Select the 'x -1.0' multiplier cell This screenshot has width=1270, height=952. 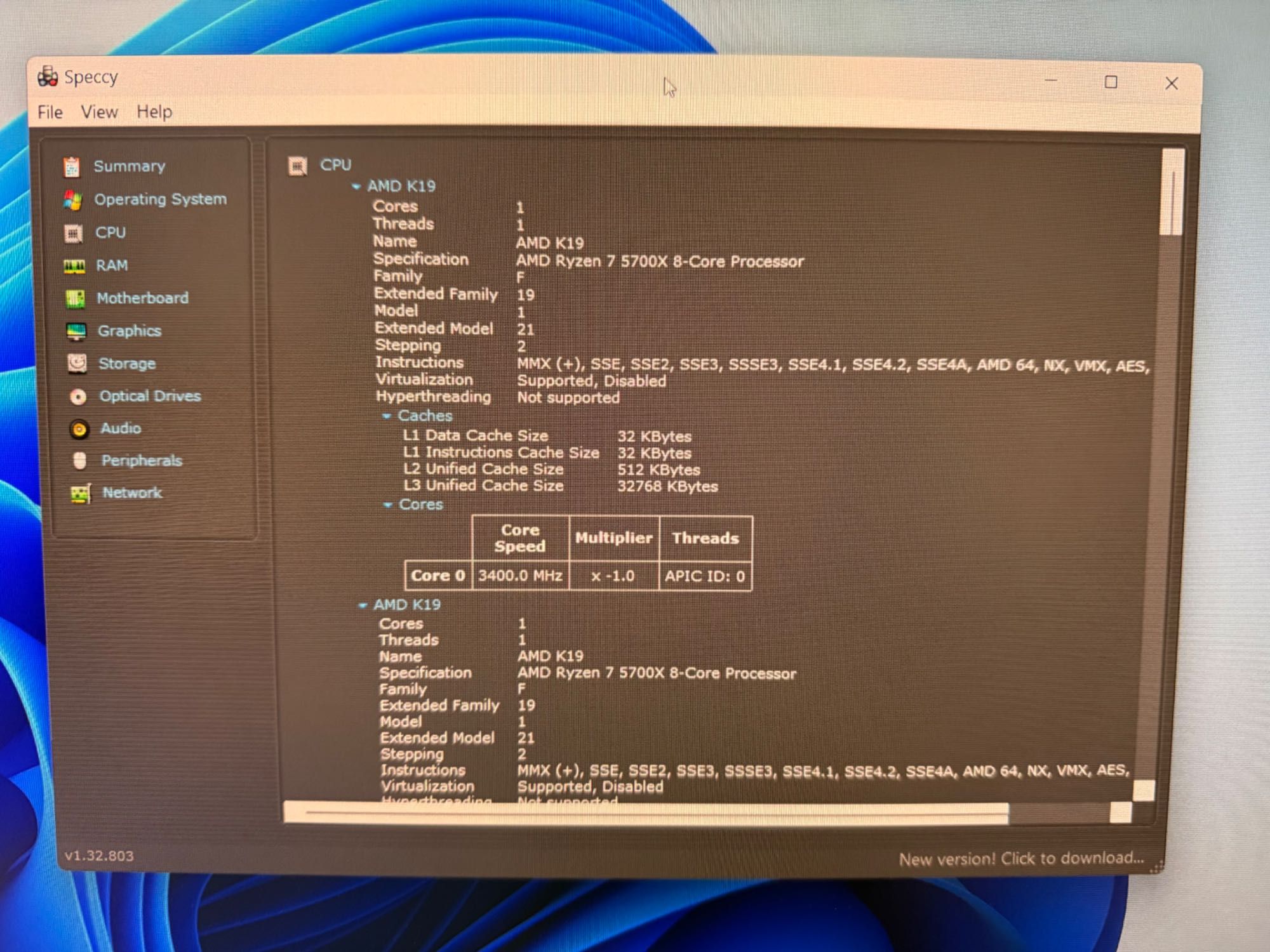tap(613, 576)
